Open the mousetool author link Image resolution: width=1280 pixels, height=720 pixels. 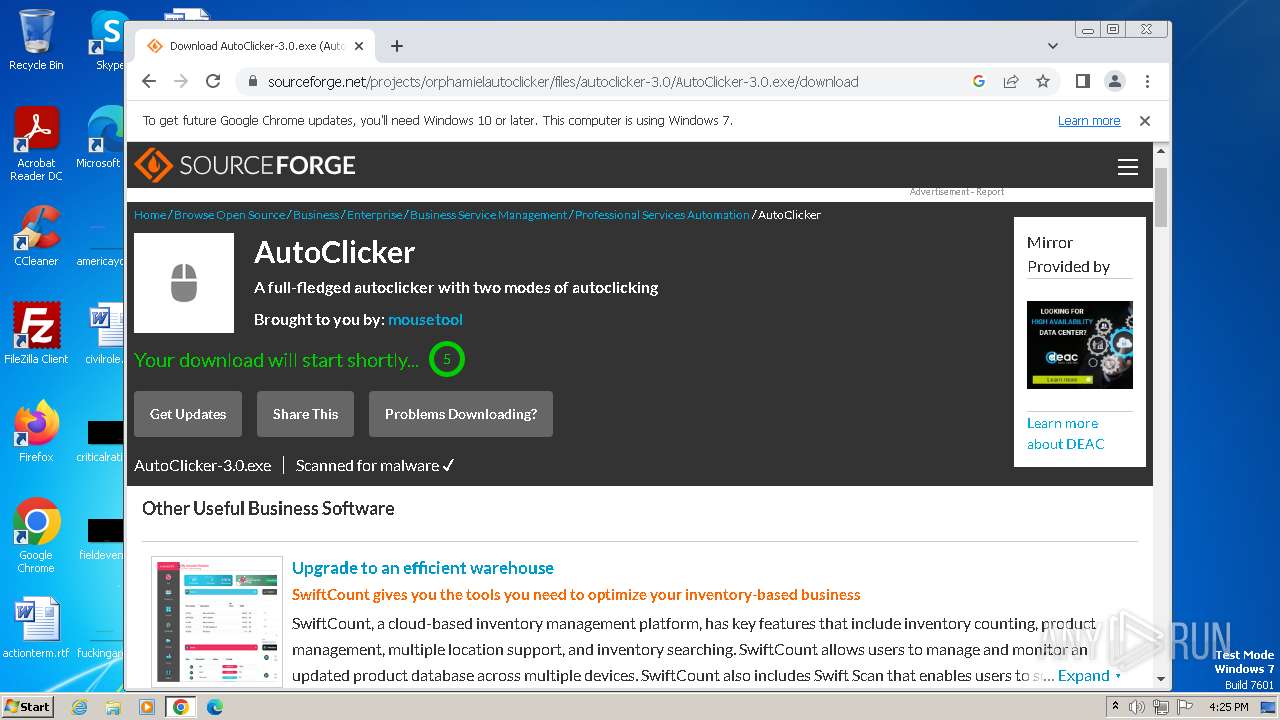(x=425, y=320)
